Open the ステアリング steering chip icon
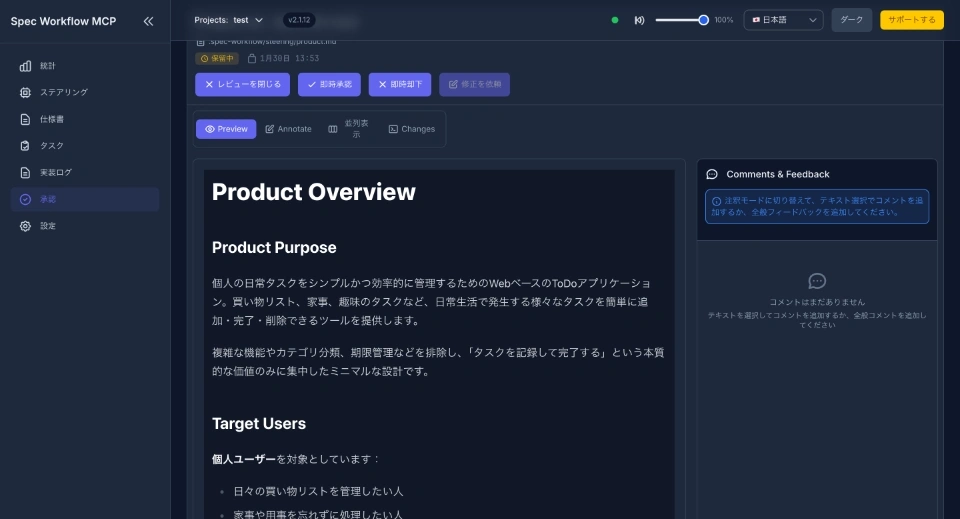This screenshot has width=960, height=519. coord(26,93)
